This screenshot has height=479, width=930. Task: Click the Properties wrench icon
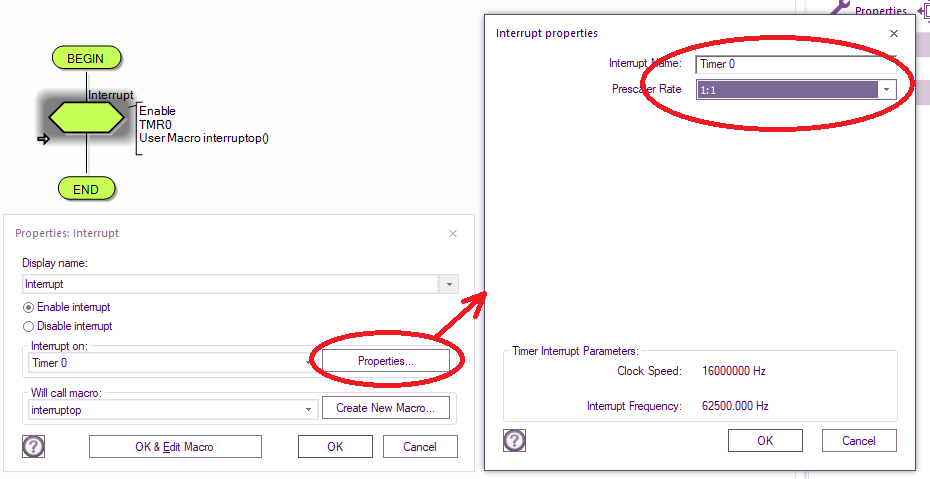pyautogui.click(x=839, y=7)
